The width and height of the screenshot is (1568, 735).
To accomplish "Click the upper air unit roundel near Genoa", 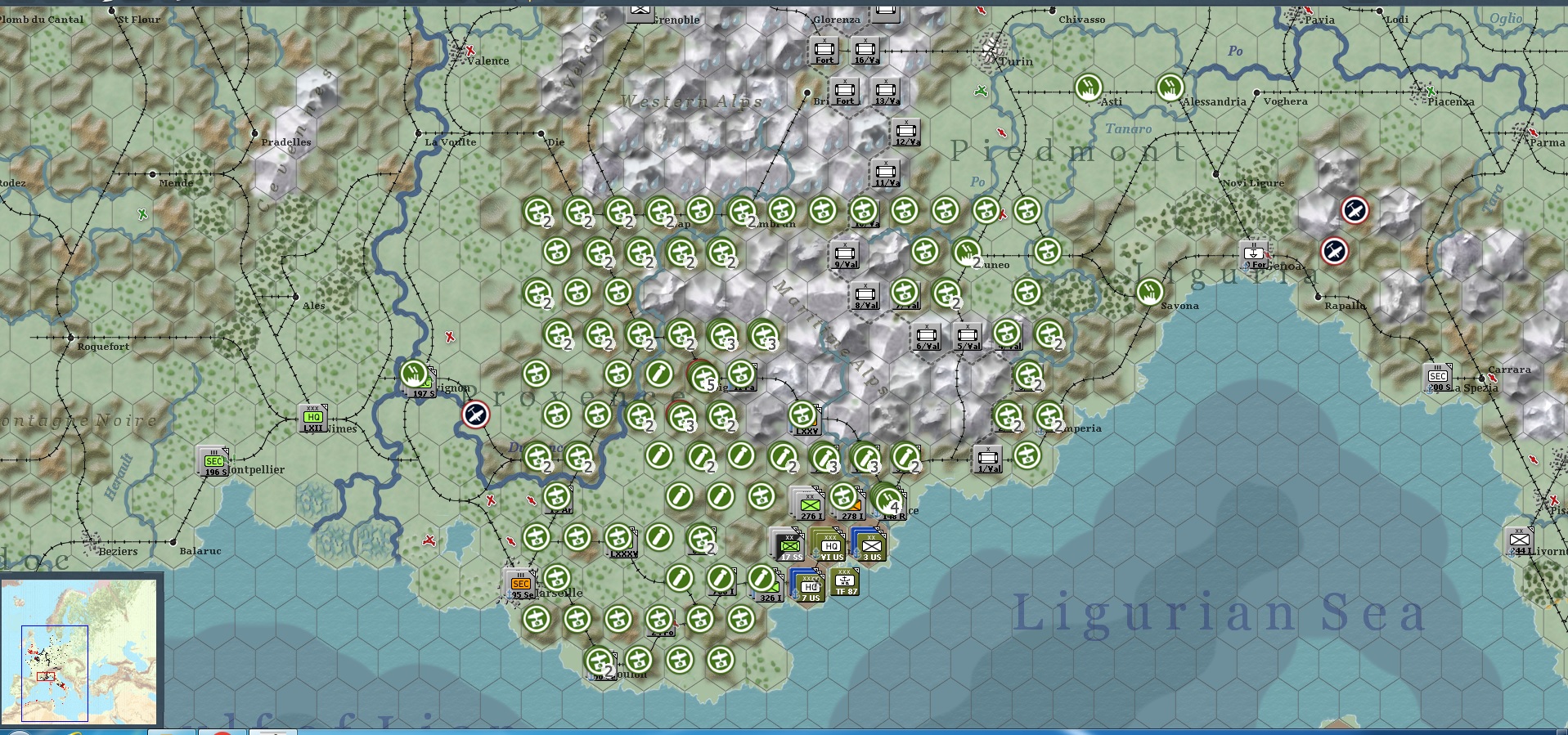I will (1355, 211).
